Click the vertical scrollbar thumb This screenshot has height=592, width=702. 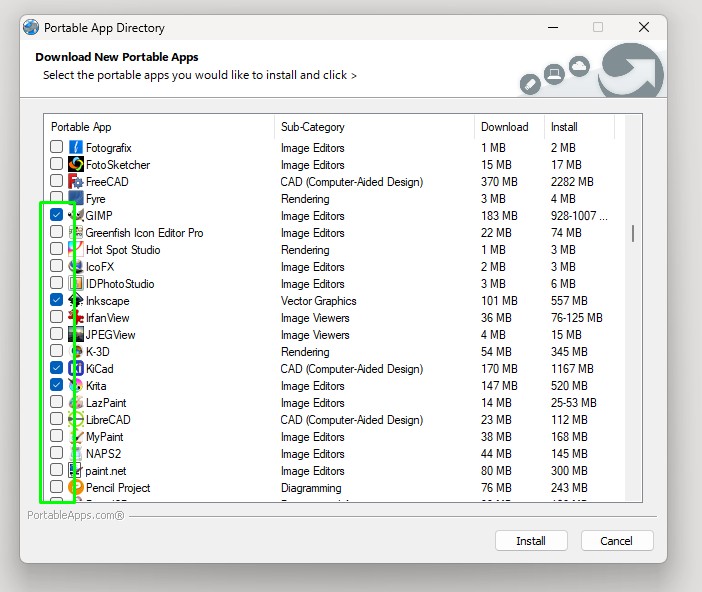632,233
